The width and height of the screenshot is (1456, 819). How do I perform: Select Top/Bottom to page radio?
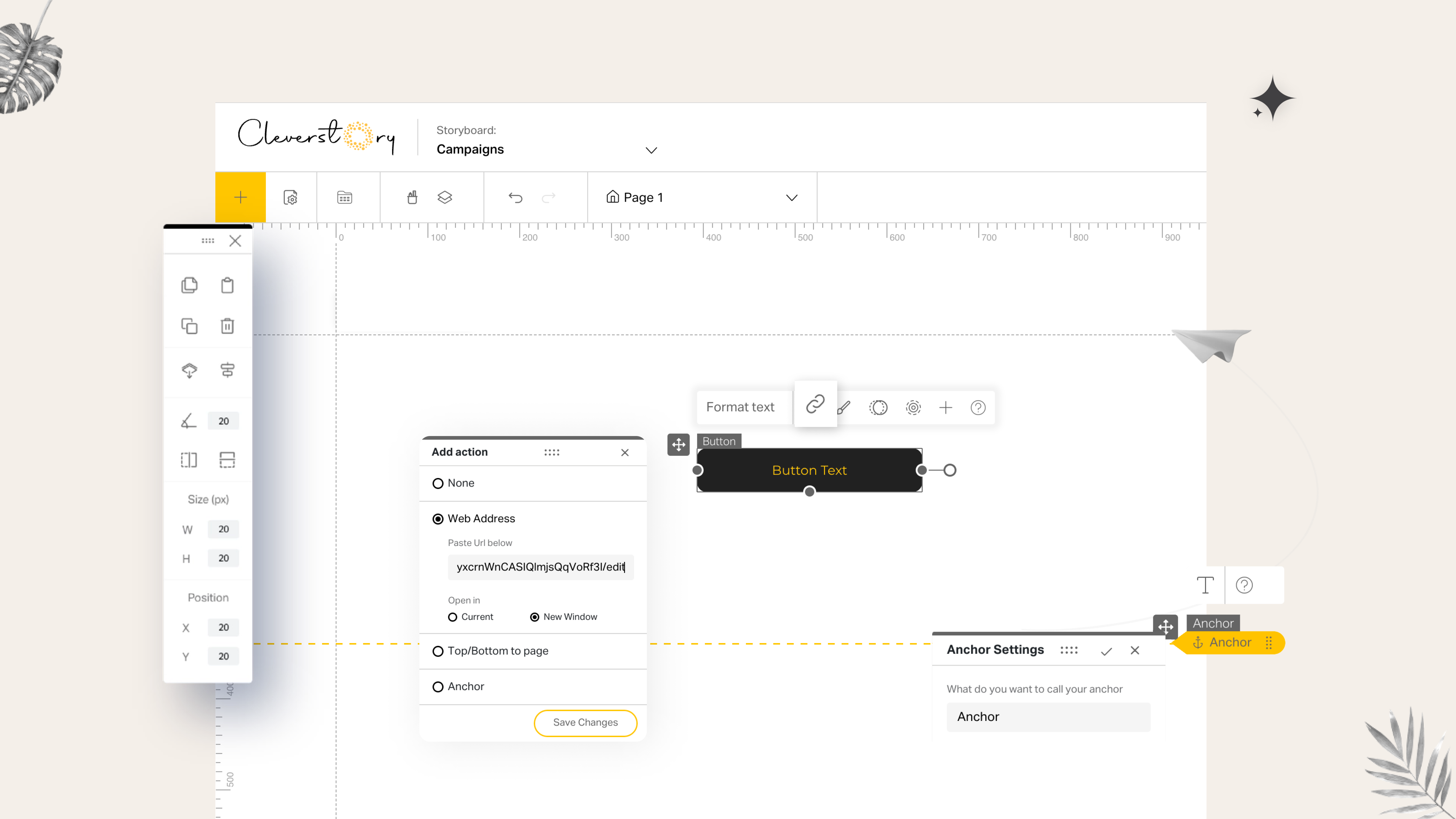point(438,651)
